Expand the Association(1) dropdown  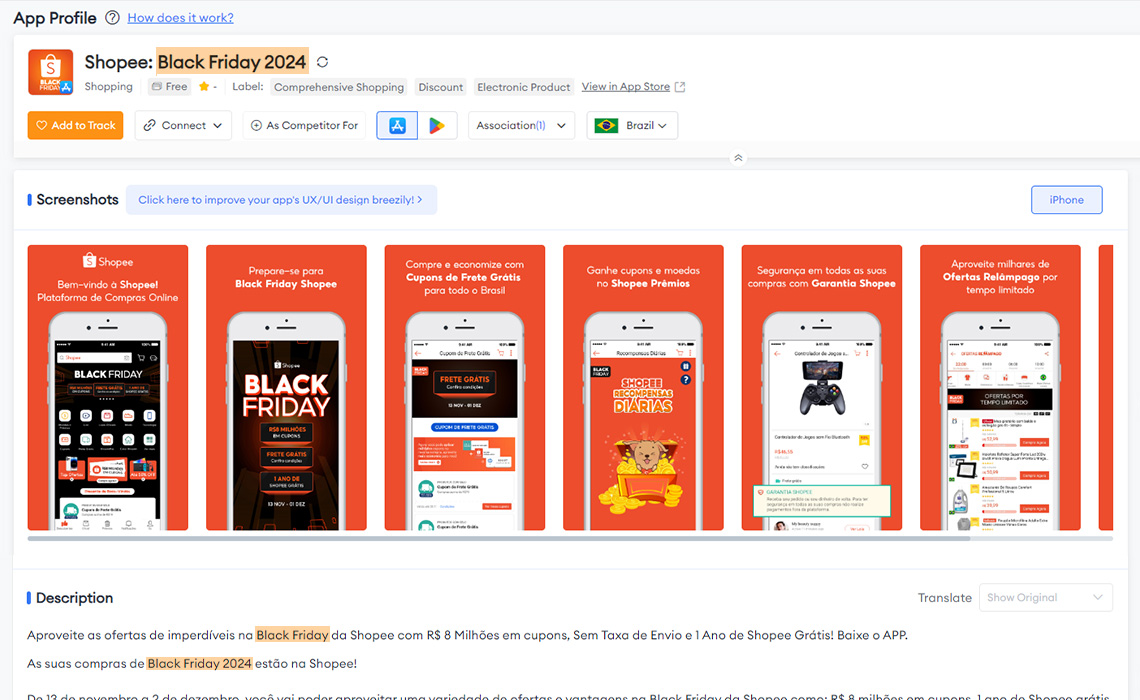521,125
